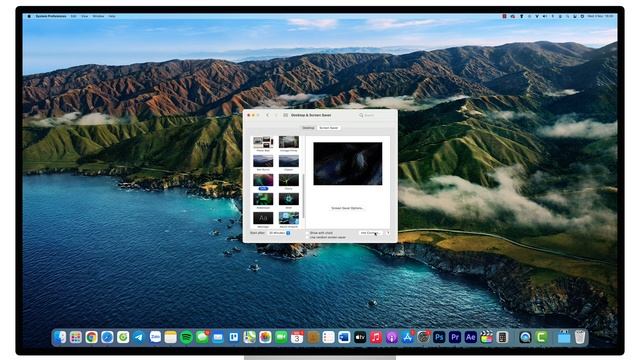Image resolution: width=640 pixels, height=360 pixels.
Task: Open the Zalo app in the dock
Action: (155, 337)
